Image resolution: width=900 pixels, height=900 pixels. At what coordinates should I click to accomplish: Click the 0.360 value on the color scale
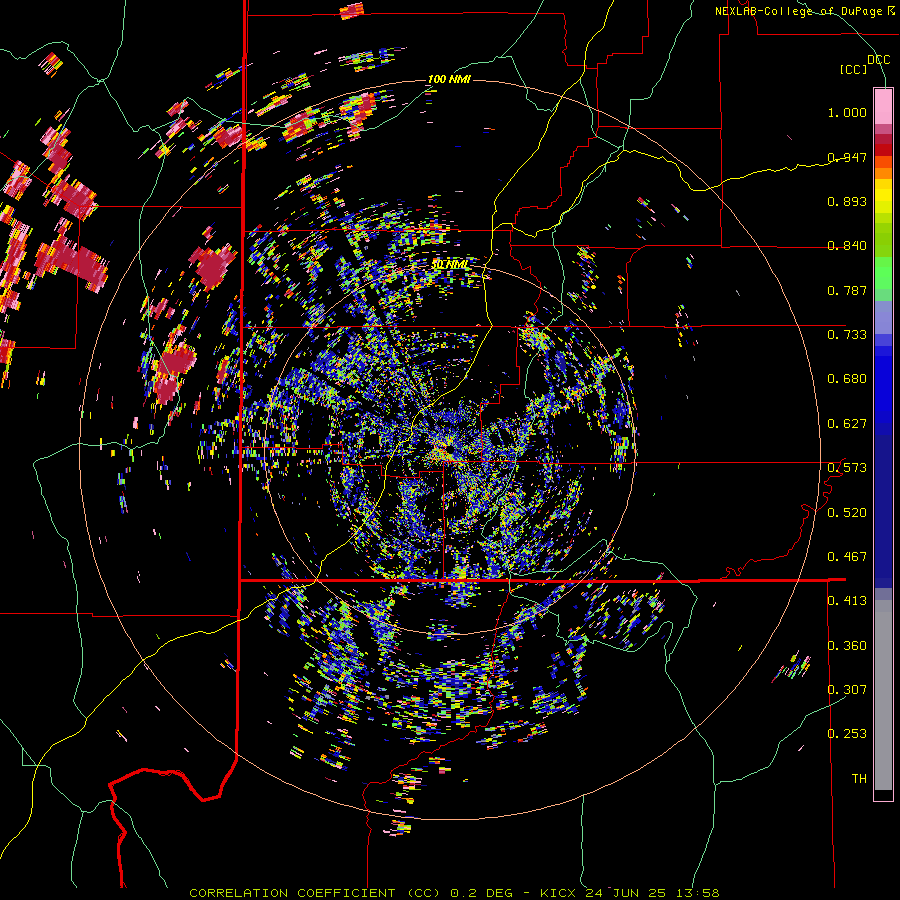pos(847,646)
